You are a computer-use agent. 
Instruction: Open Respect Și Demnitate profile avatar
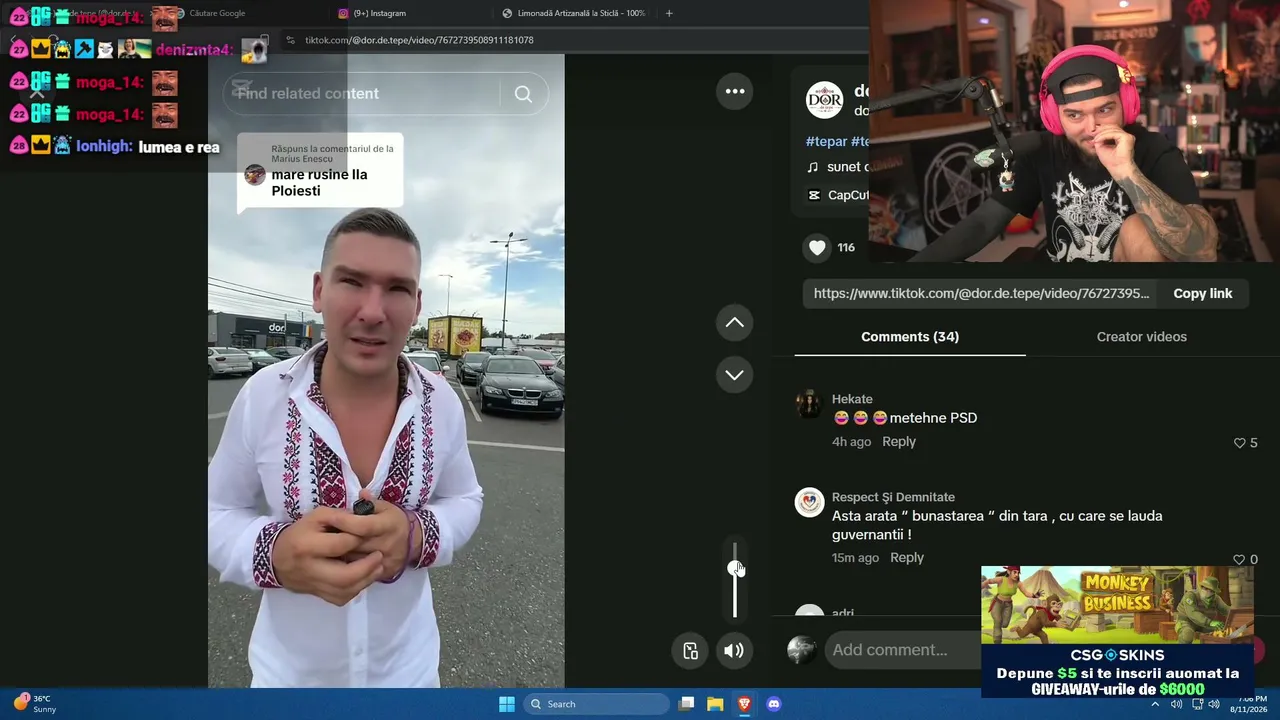coord(809,502)
